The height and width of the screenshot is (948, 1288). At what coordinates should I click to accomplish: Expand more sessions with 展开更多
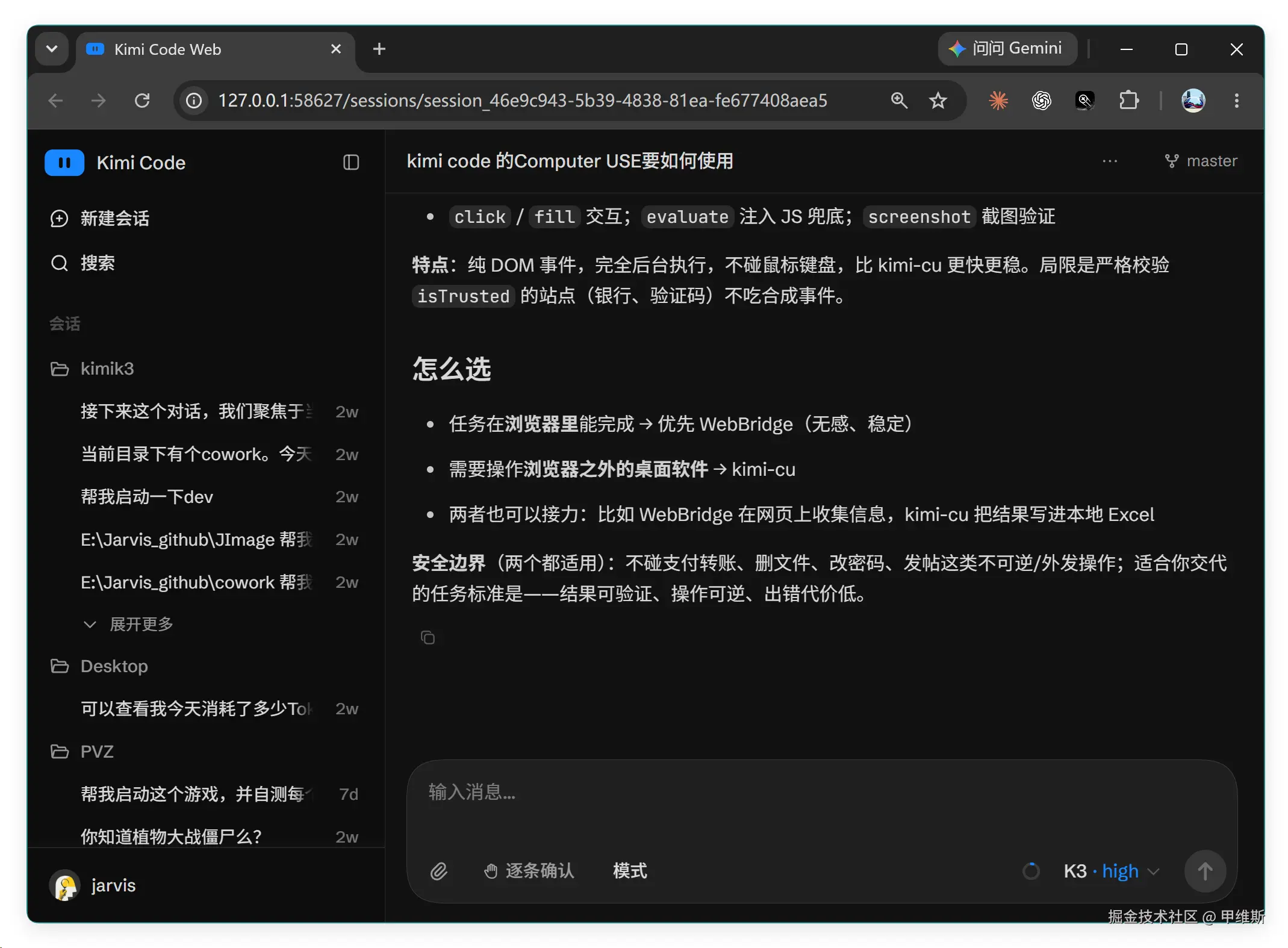click(x=128, y=625)
